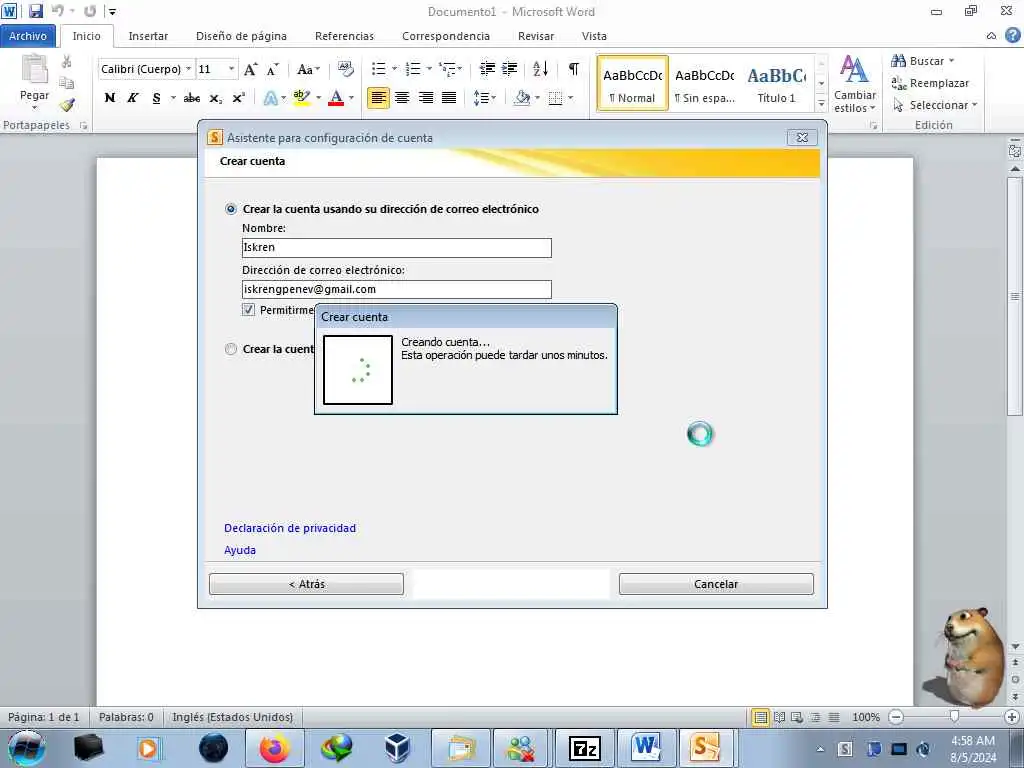Click the zoom in plus button
The width and height of the screenshot is (1024, 768).
click(x=1012, y=717)
